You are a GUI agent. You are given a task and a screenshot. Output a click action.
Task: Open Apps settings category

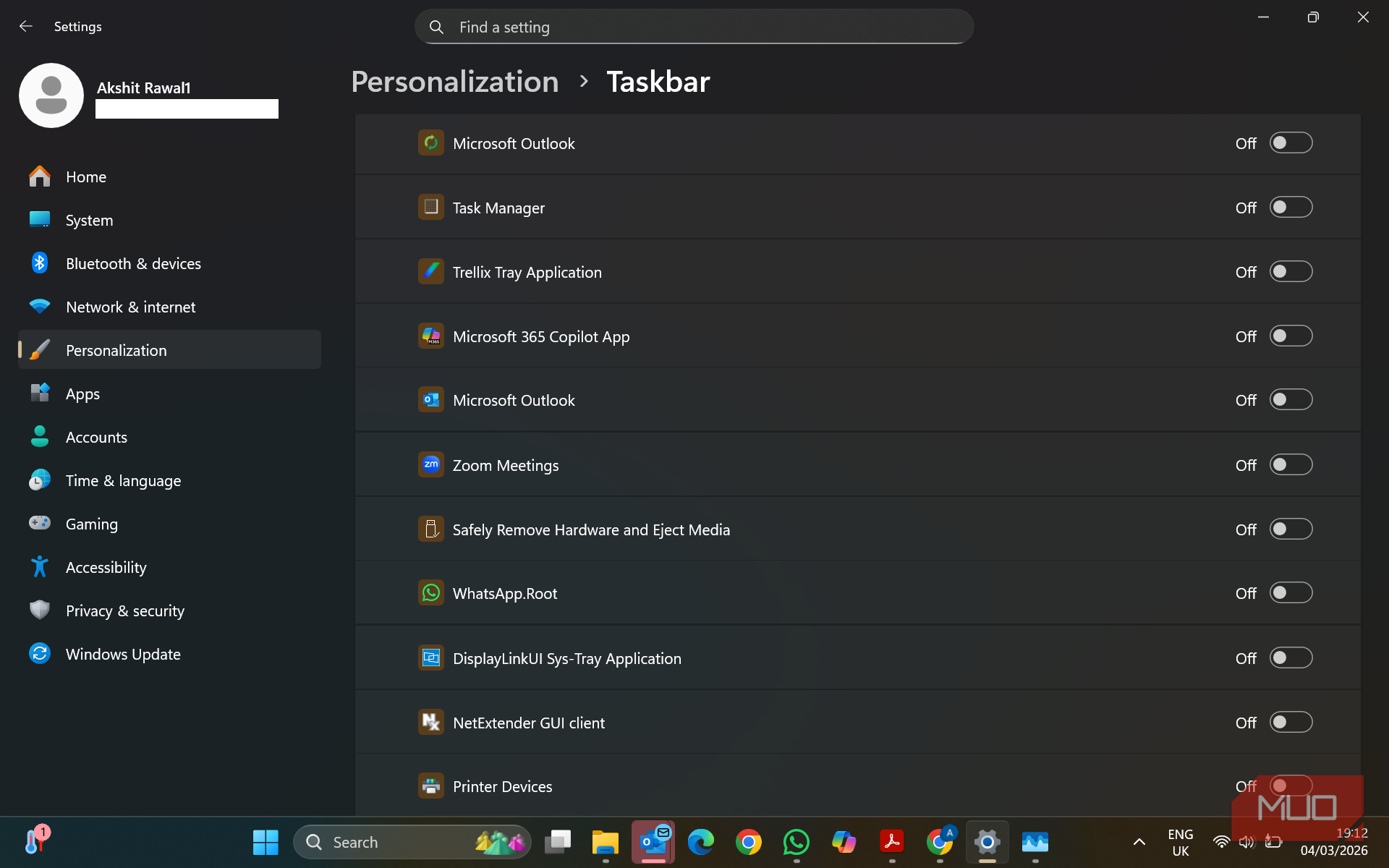coord(169,393)
